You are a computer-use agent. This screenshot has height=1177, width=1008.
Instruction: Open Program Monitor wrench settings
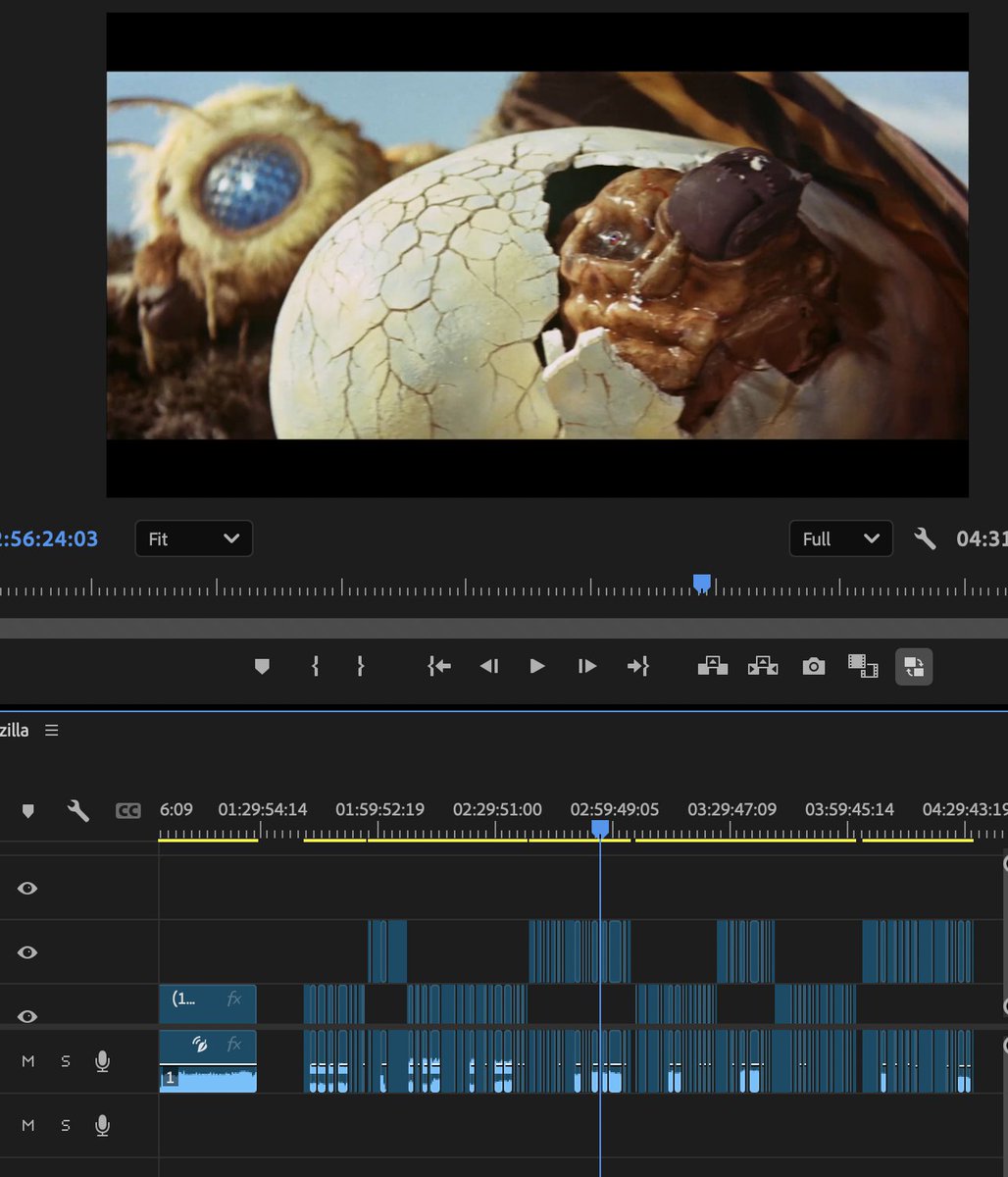(925, 538)
